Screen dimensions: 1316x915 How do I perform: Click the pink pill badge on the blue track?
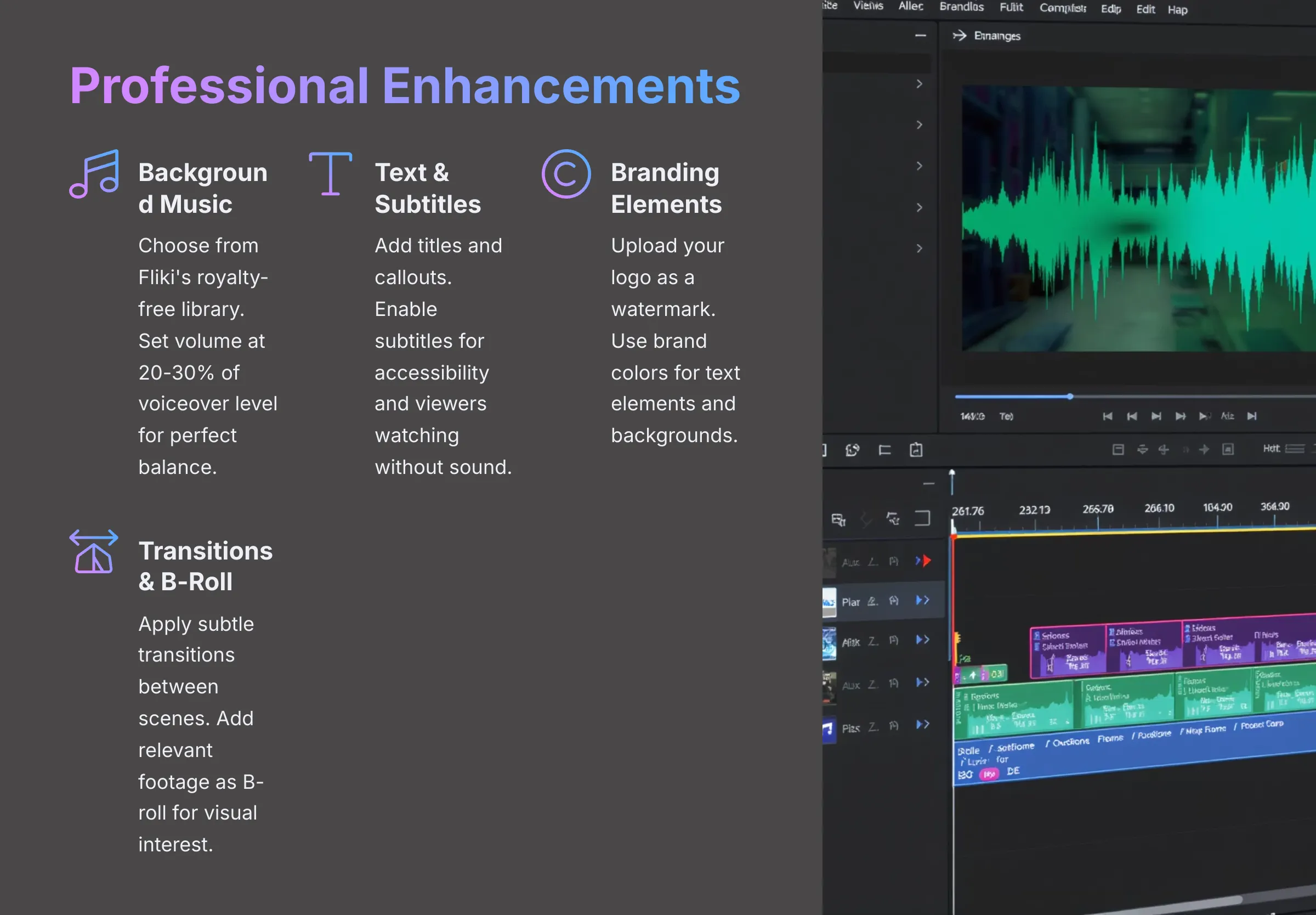989,775
